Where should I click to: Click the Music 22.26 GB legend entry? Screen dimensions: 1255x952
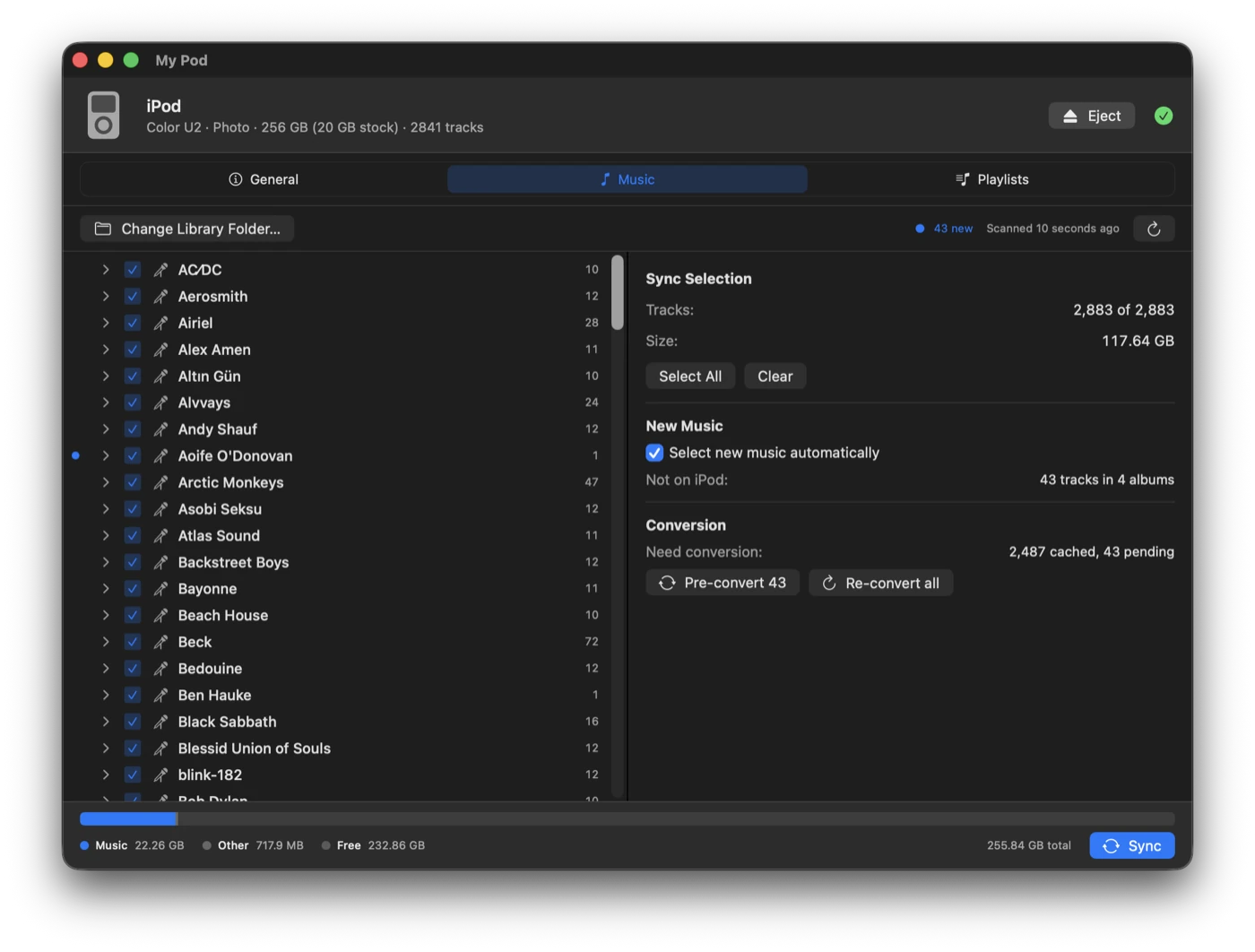132,845
